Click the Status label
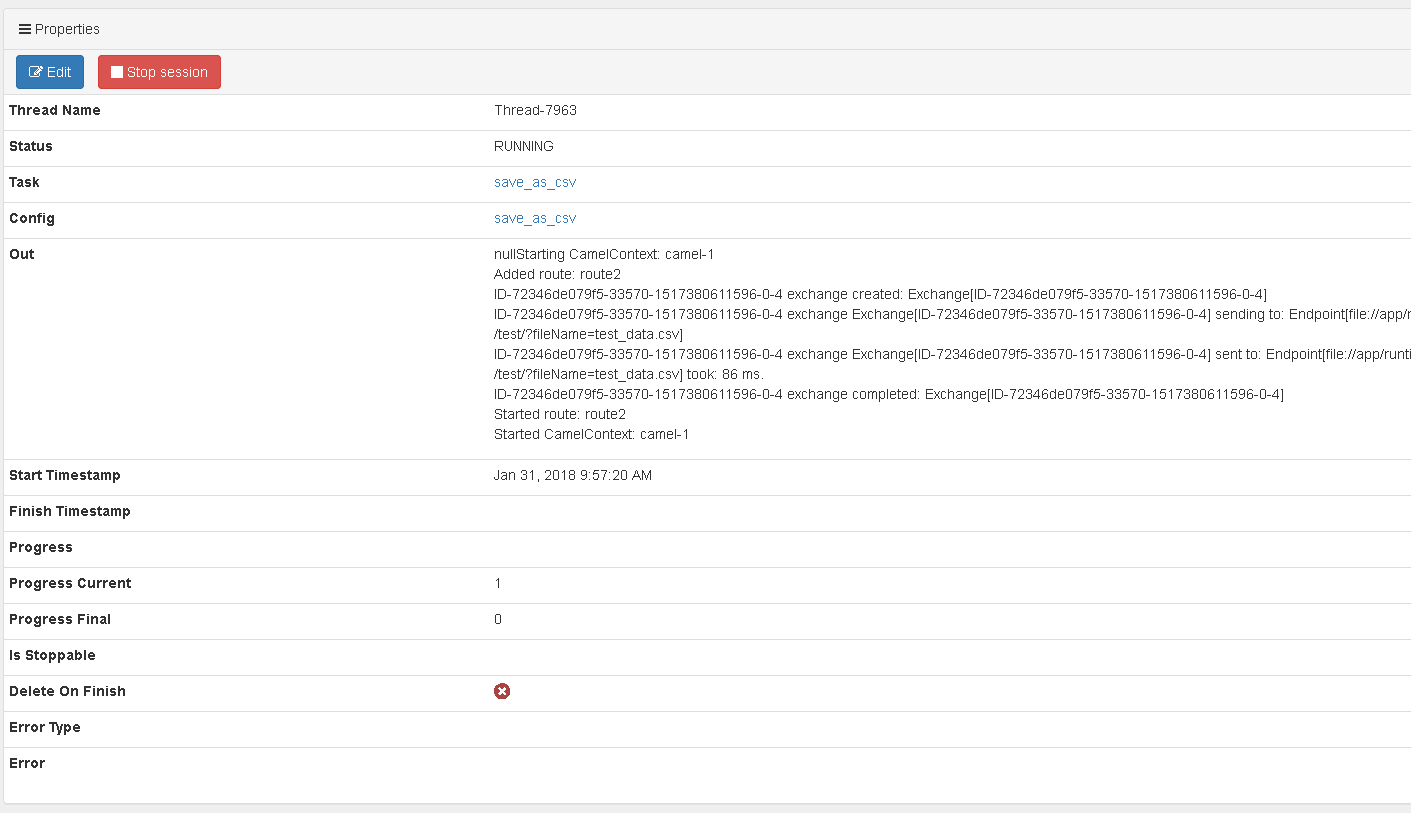The height and width of the screenshot is (813, 1411). point(31,146)
